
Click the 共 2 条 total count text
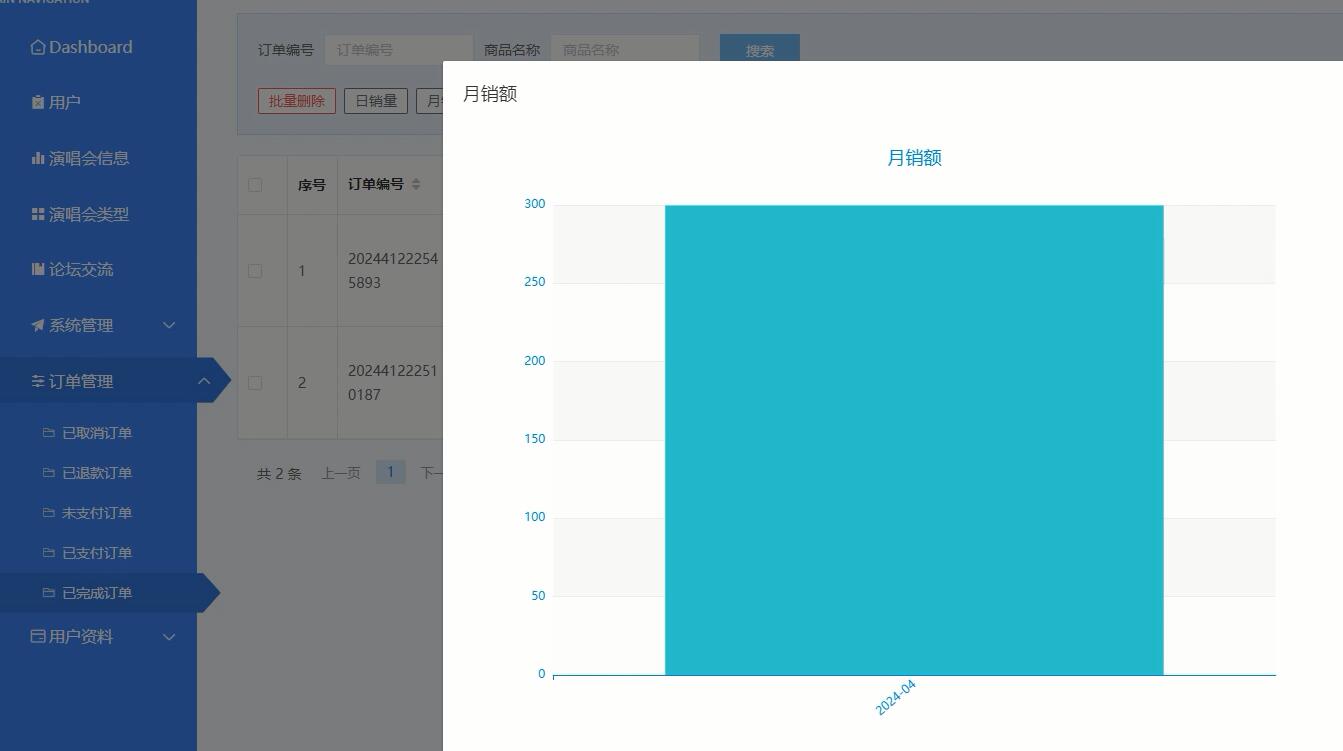pos(279,474)
